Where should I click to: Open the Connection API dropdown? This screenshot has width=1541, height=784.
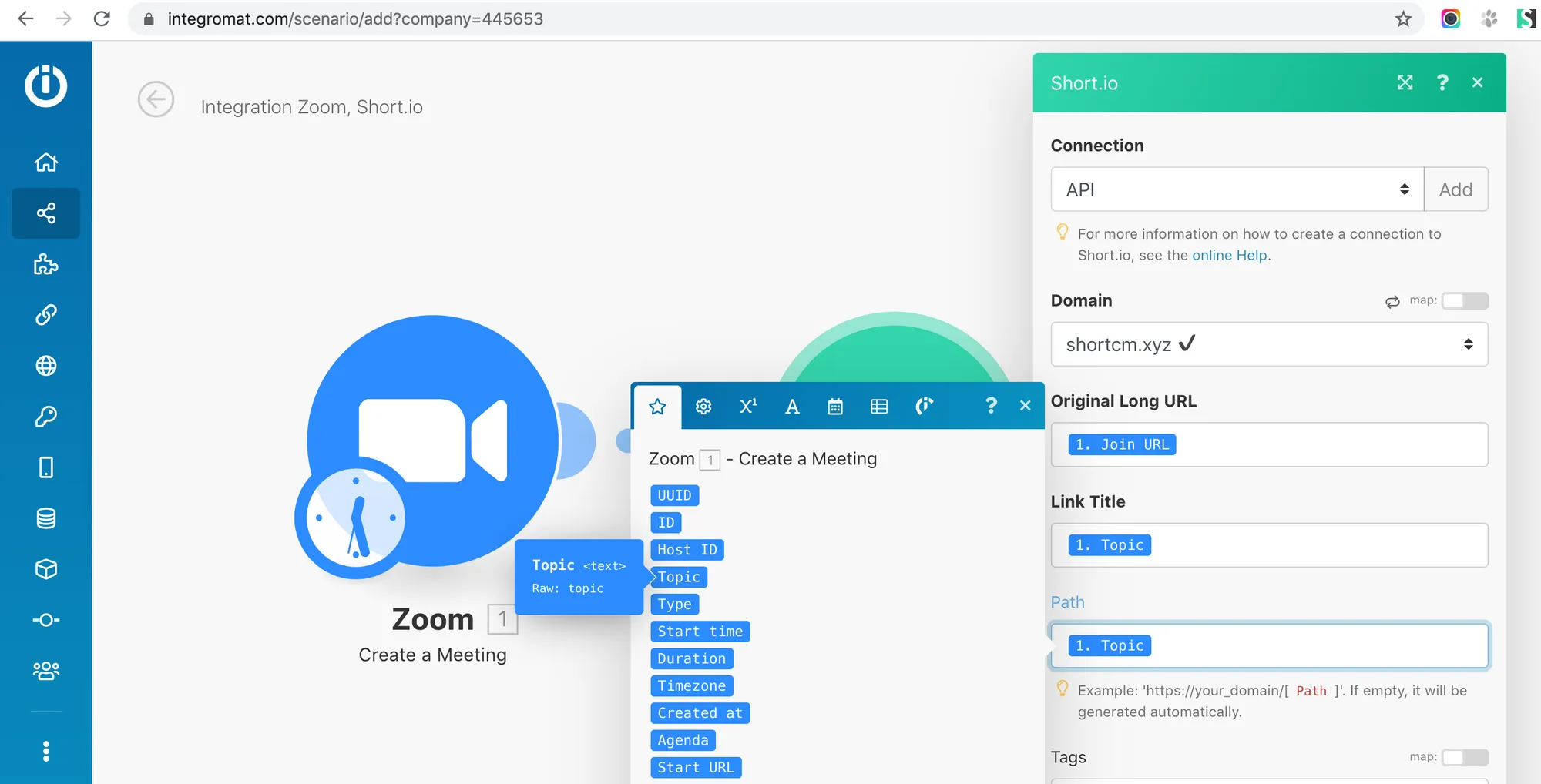point(1237,189)
